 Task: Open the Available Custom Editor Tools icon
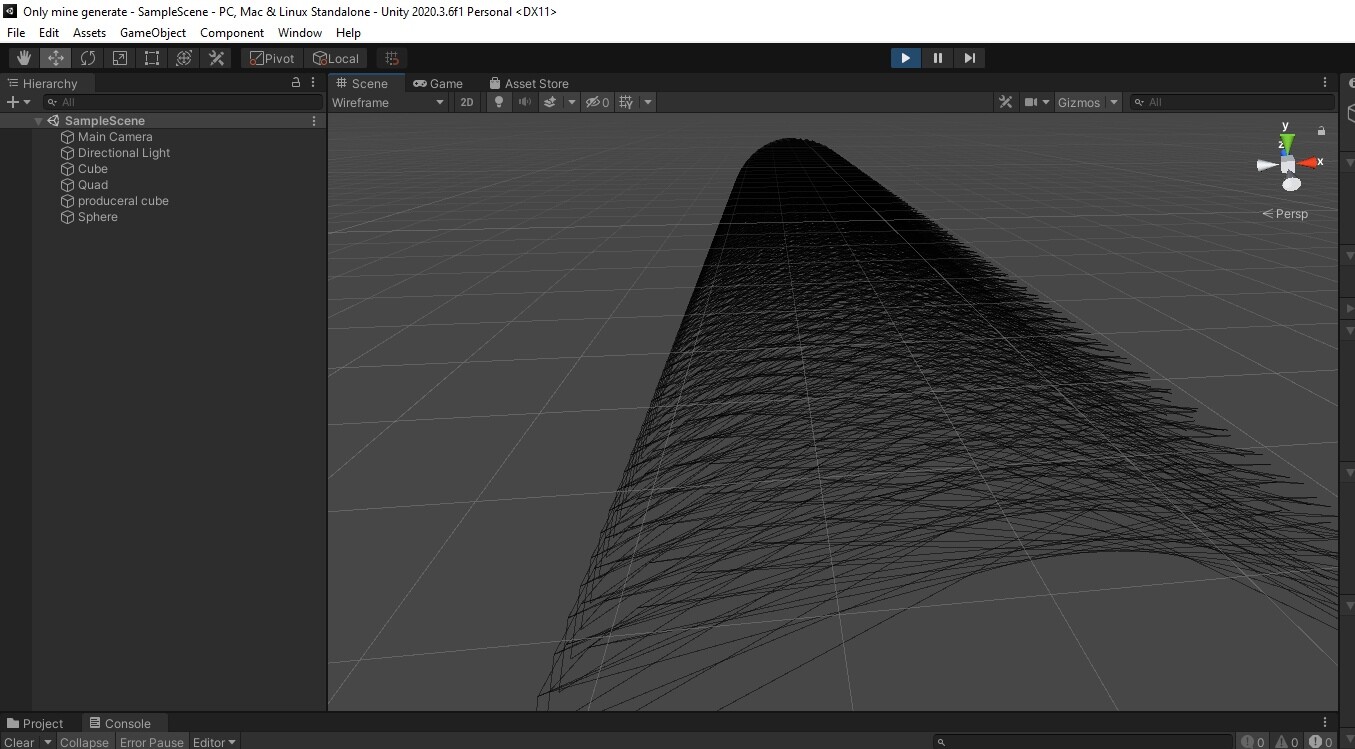(216, 57)
